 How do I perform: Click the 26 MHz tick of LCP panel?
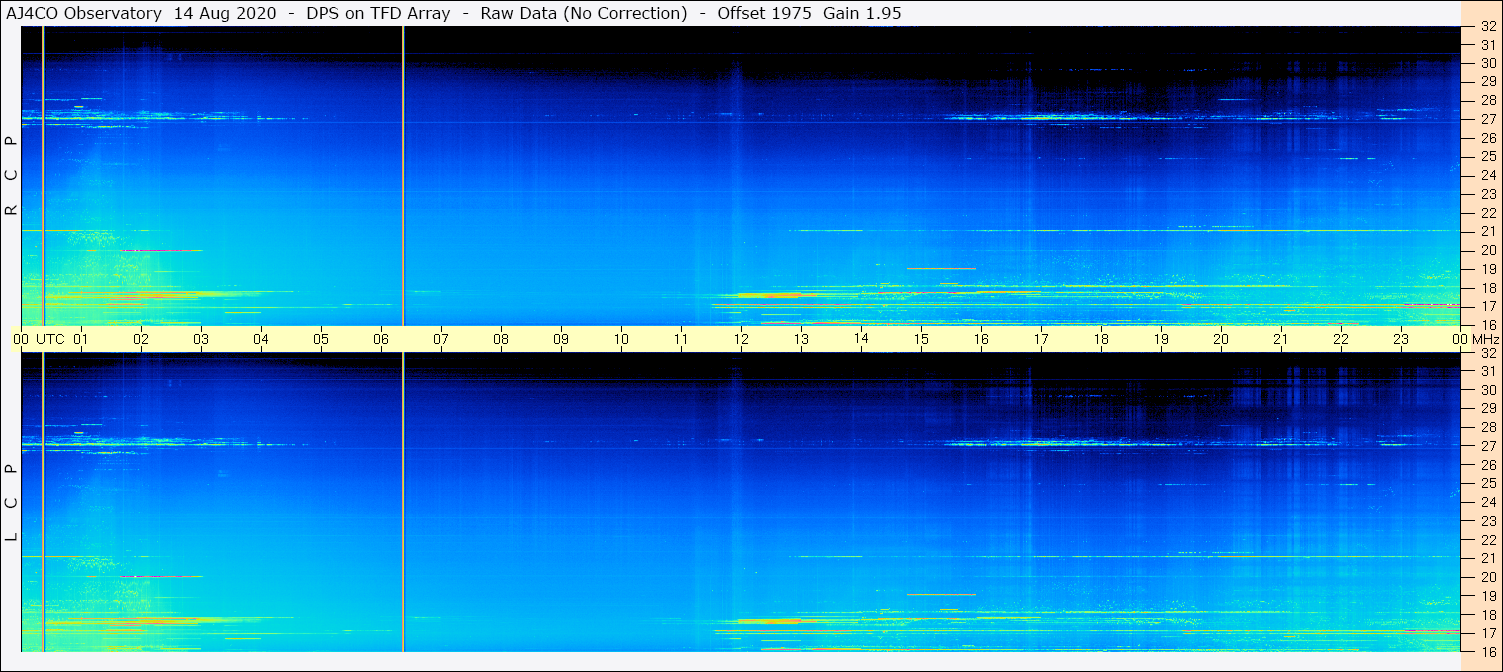1487,465
